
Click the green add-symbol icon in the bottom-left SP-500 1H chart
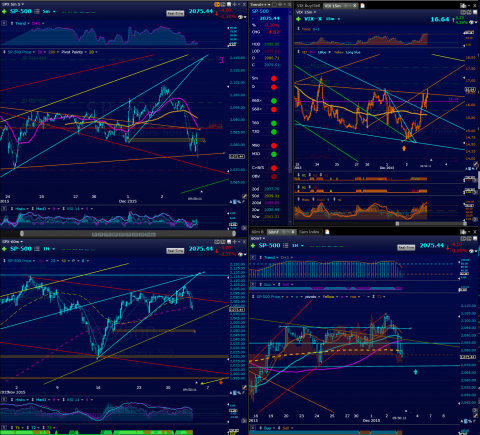[x=4, y=249]
